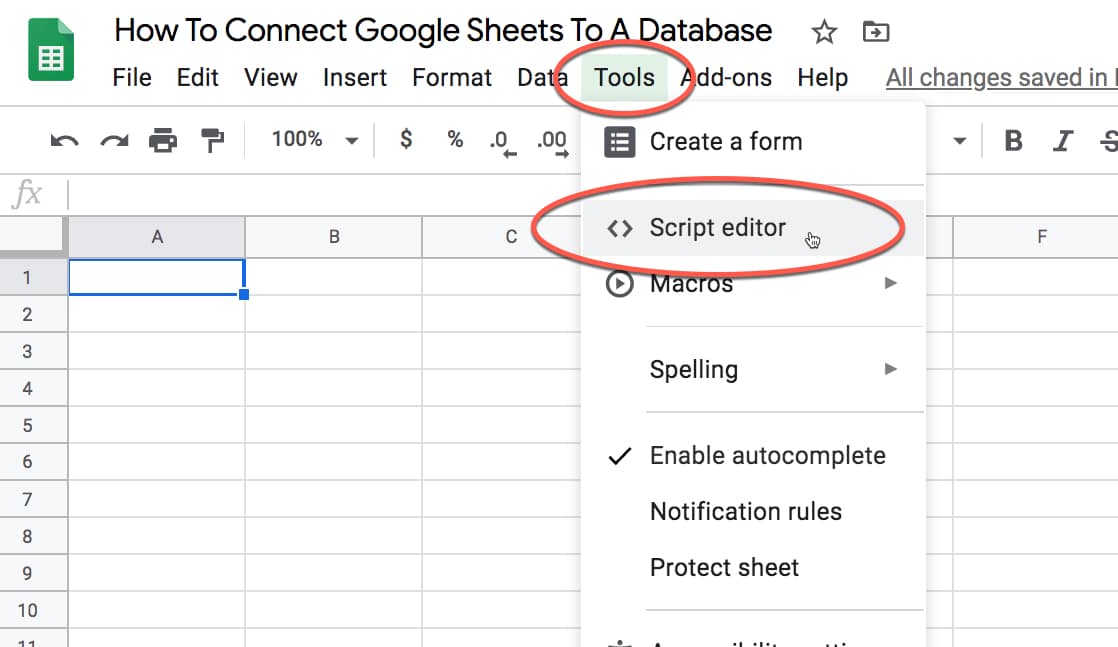Apply bold formatting with B icon
Viewport: 1118px width, 647px height.
(x=1013, y=141)
